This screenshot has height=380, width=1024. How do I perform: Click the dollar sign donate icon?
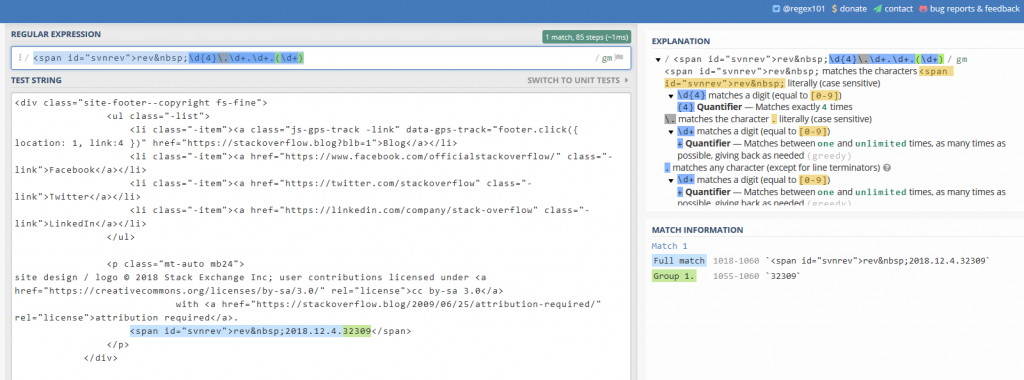coord(835,9)
